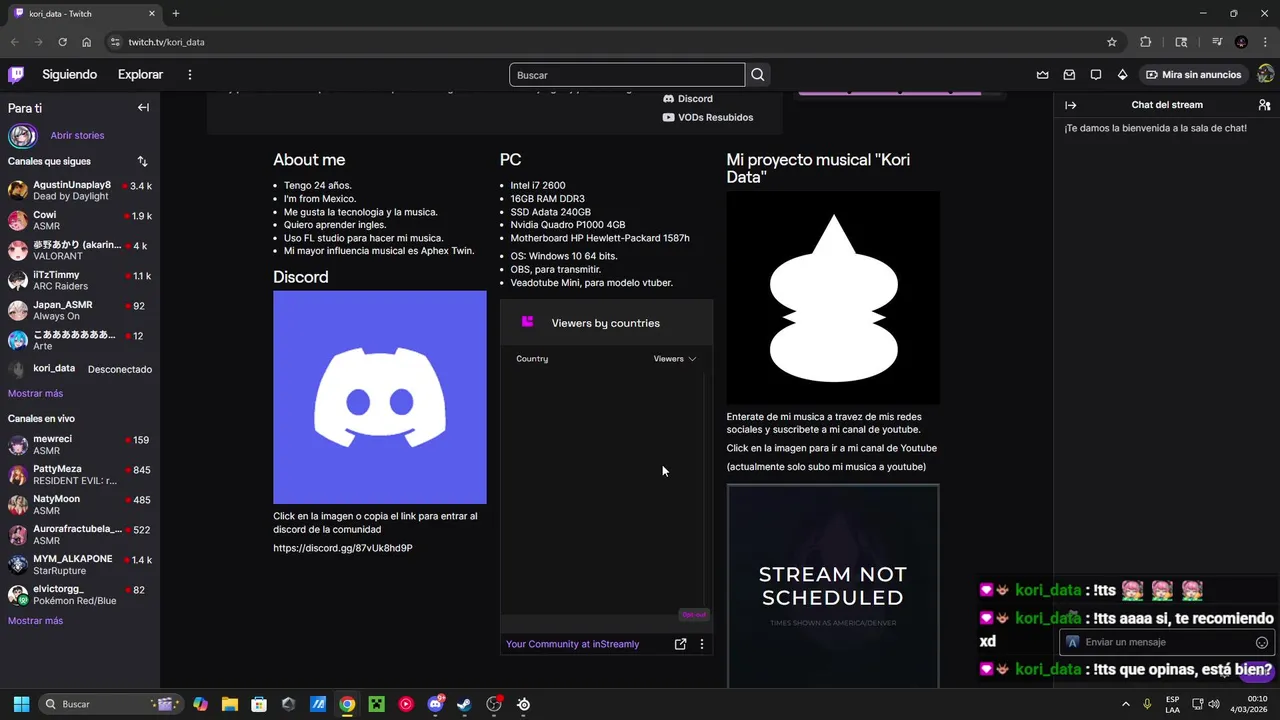Click the Country column header
1280x720 pixels.
pyautogui.click(x=532, y=359)
